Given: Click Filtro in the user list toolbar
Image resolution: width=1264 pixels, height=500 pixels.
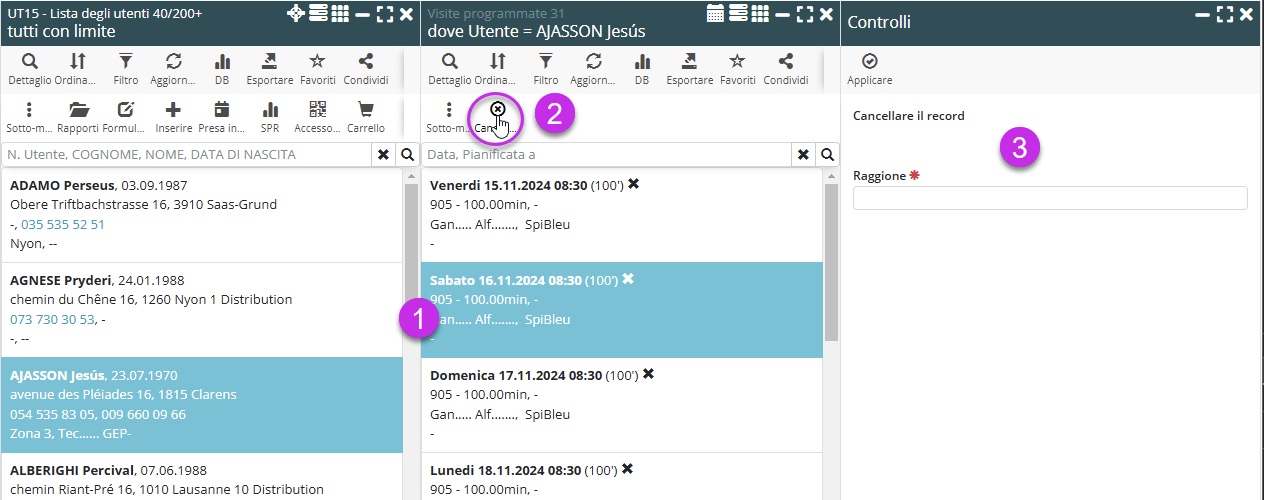Looking at the screenshot, I should [125, 62].
